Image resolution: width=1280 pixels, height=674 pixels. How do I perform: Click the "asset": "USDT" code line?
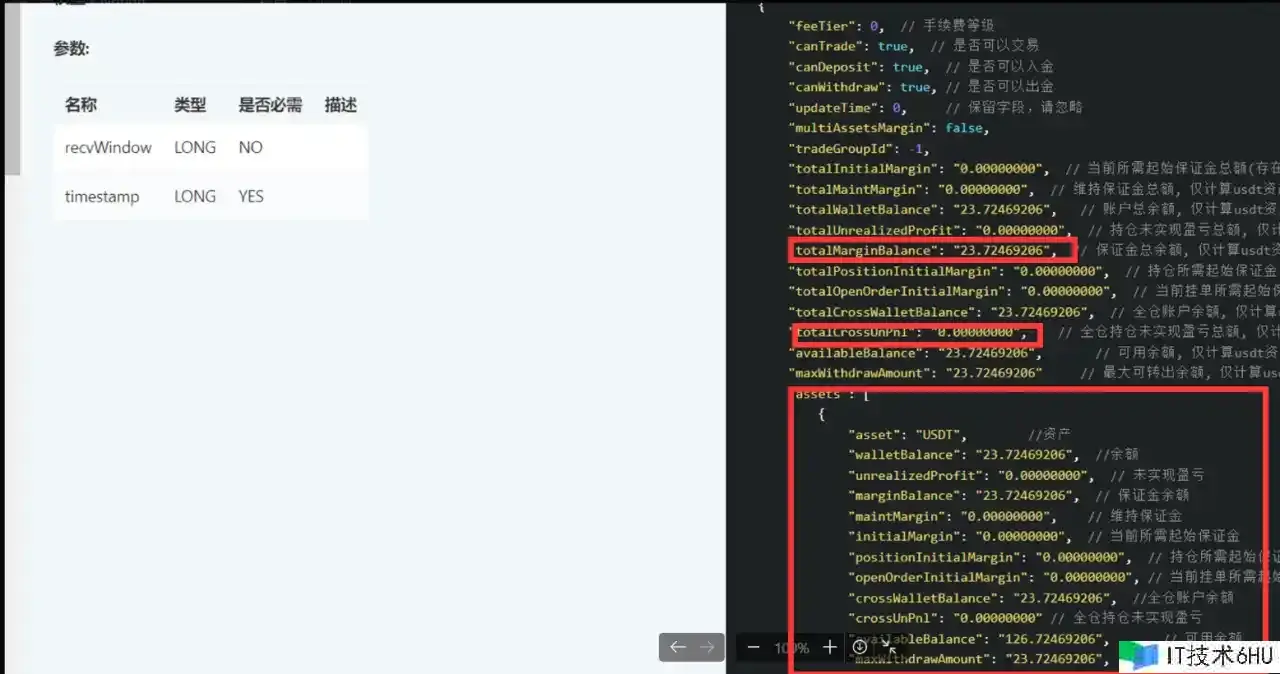[x=907, y=435]
